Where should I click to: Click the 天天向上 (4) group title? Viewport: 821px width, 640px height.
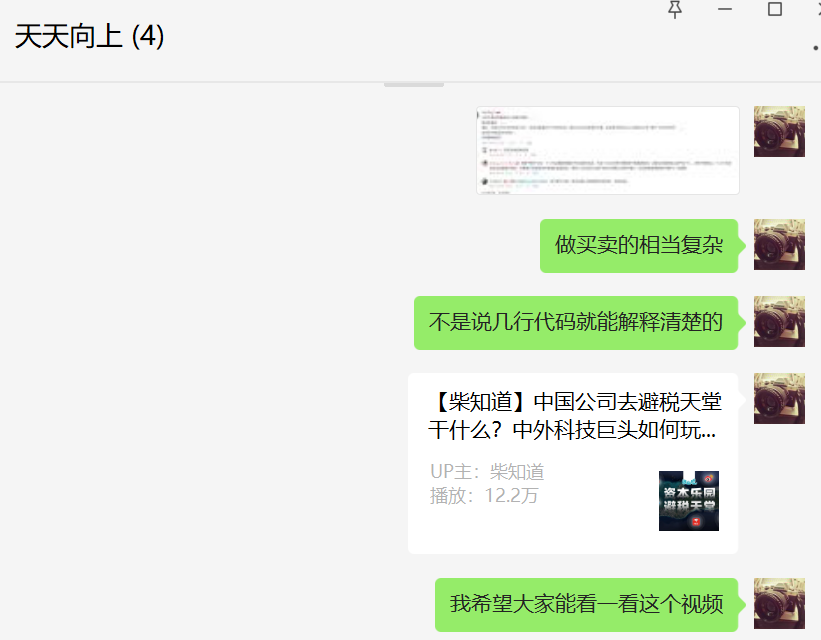point(90,37)
